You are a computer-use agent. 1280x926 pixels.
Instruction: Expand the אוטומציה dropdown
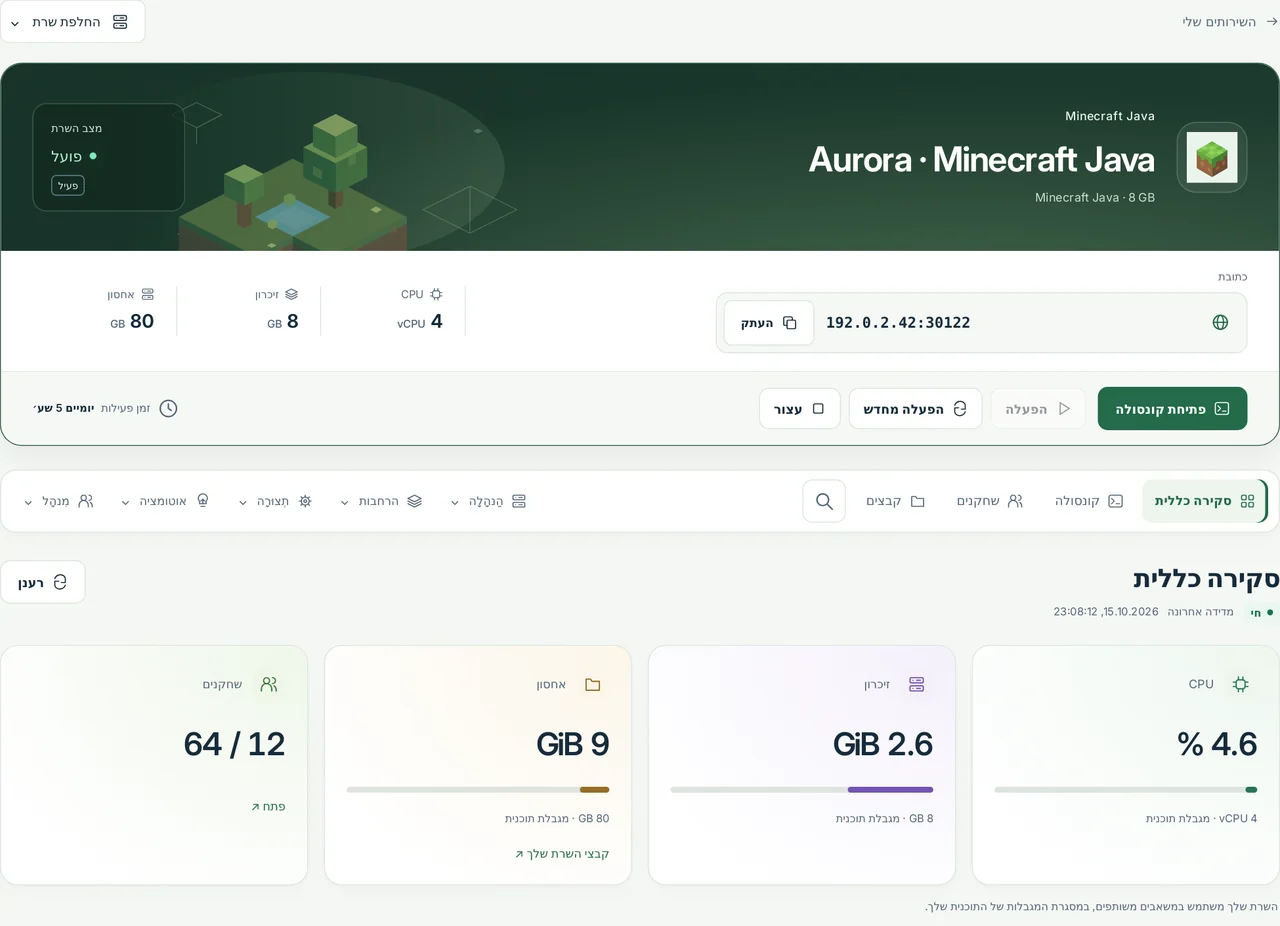(166, 501)
